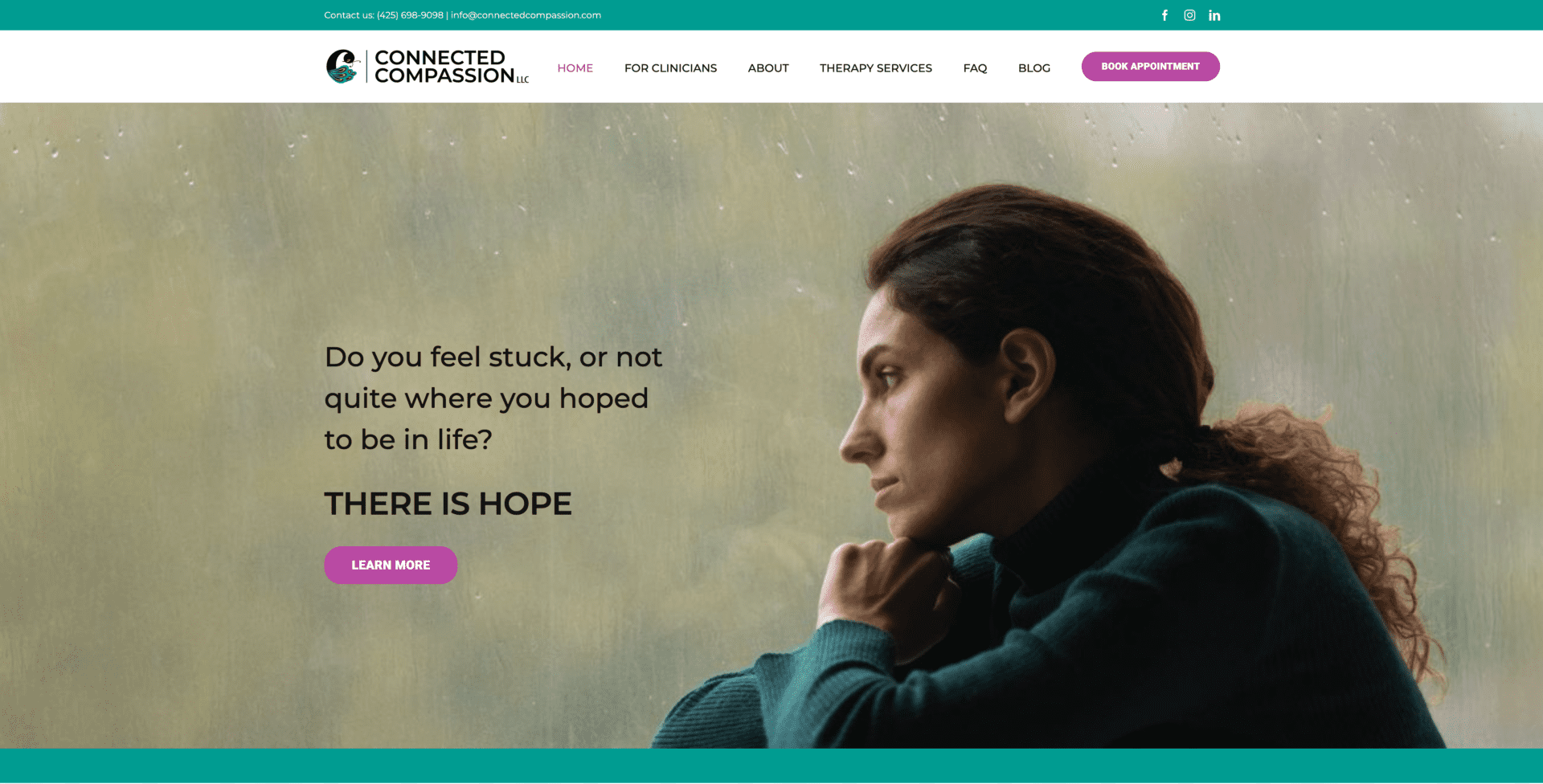This screenshot has width=1543, height=784.
Task: Click the BOOK APPOINTMENT button
Action: tap(1150, 67)
